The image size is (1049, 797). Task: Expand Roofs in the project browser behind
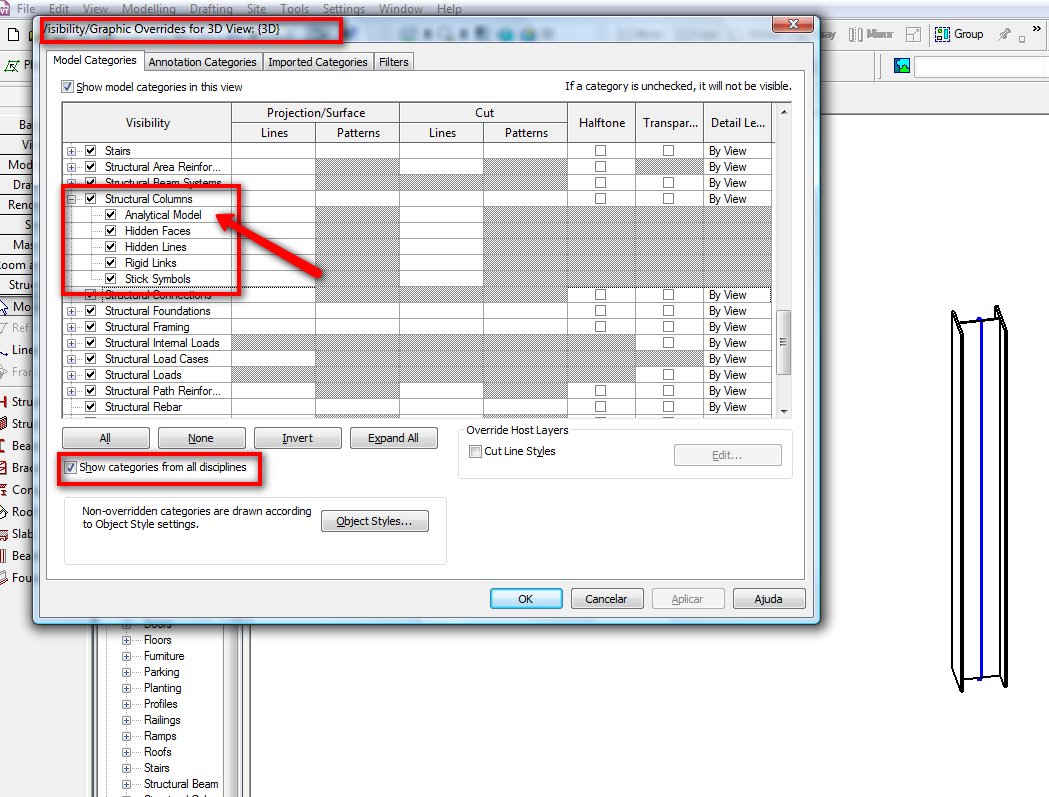point(126,752)
